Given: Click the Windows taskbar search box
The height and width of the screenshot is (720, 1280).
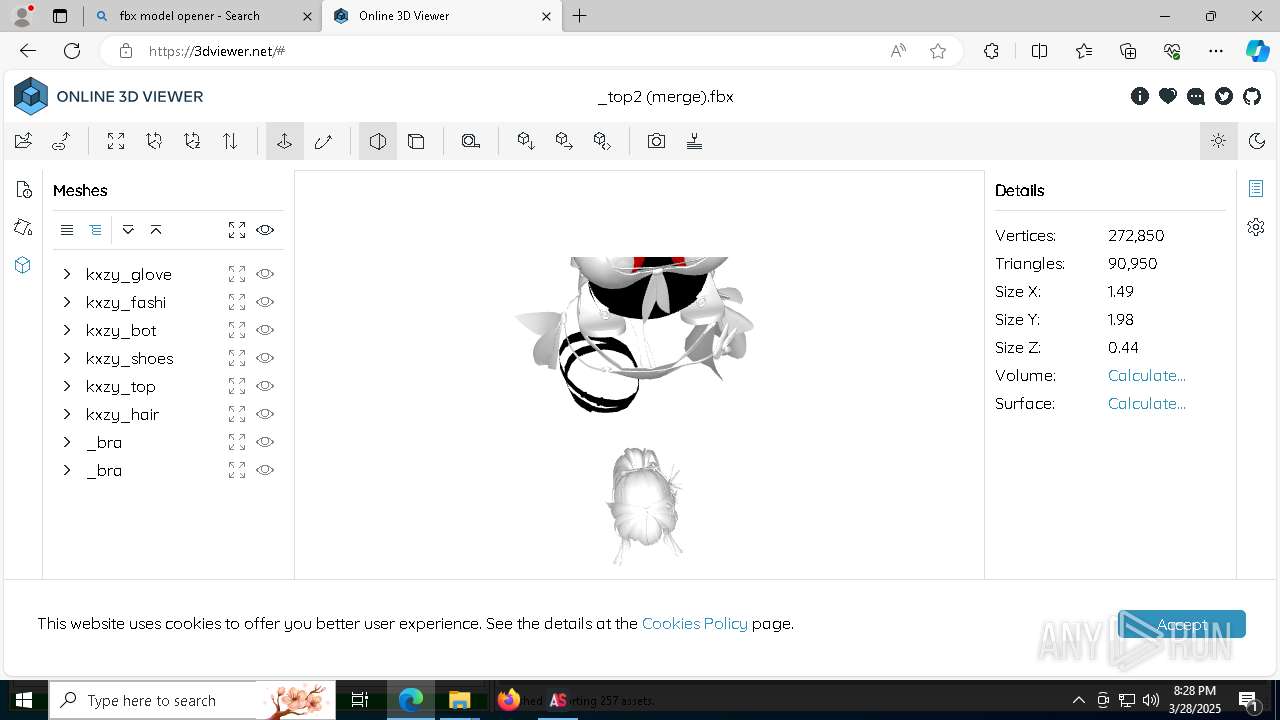Looking at the screenshot, I should [x=192, y=700].
